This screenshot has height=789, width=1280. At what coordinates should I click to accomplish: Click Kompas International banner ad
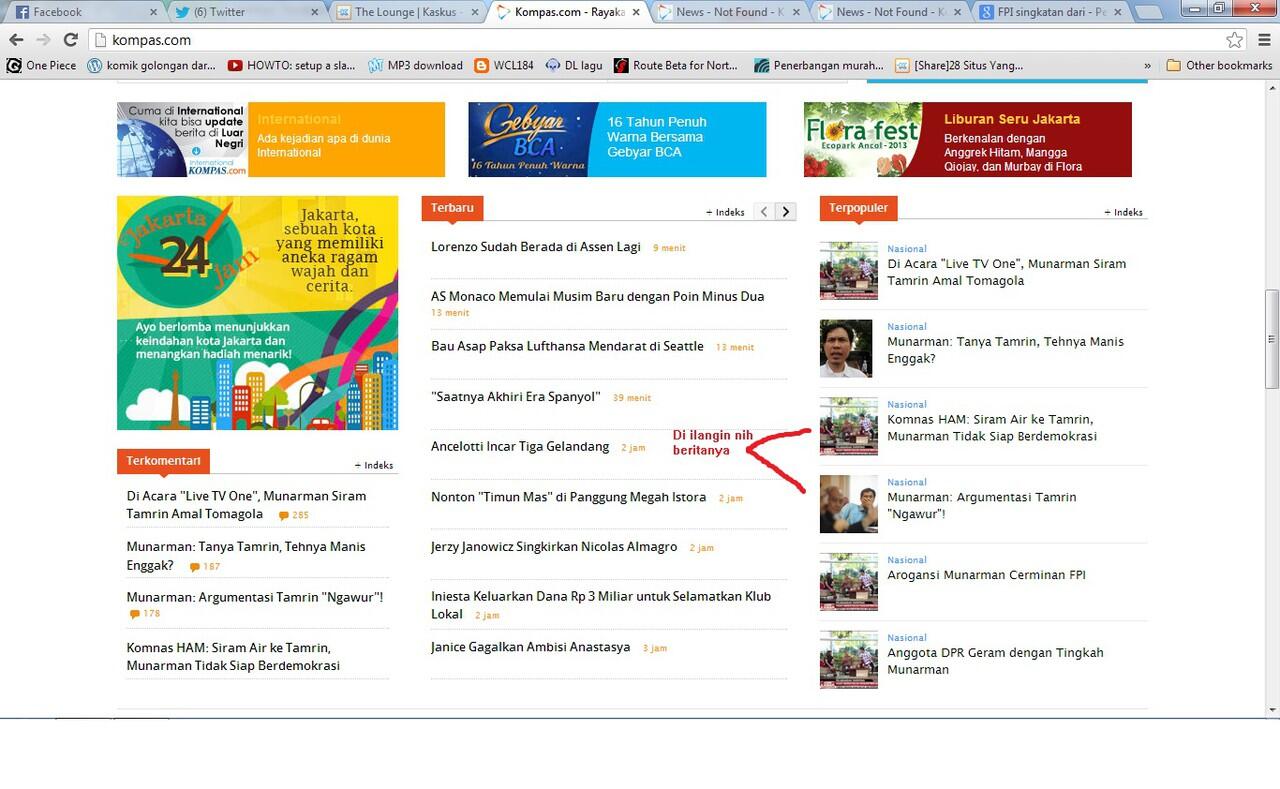coord(281,139)
